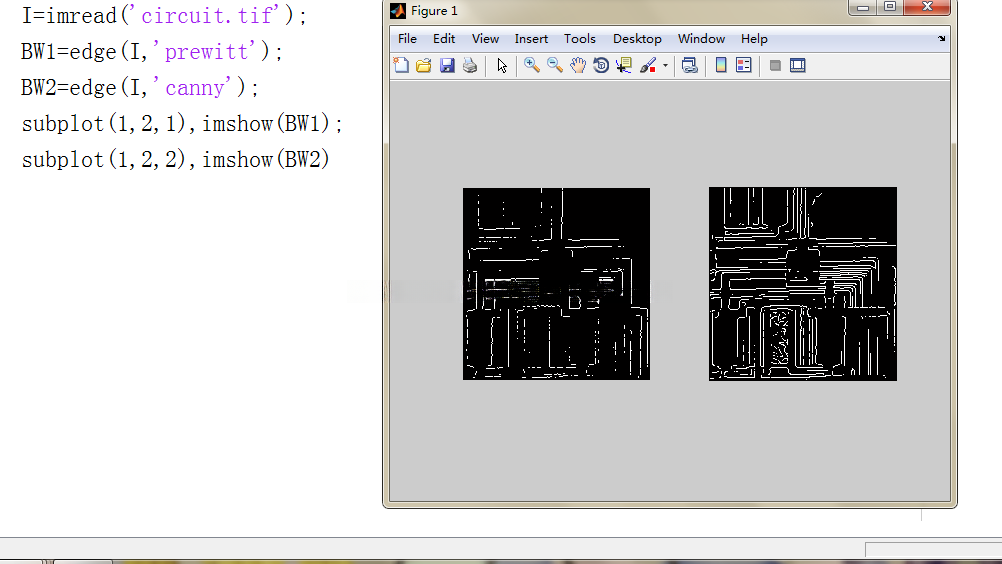Minimize the Figure 1 window

863,8
